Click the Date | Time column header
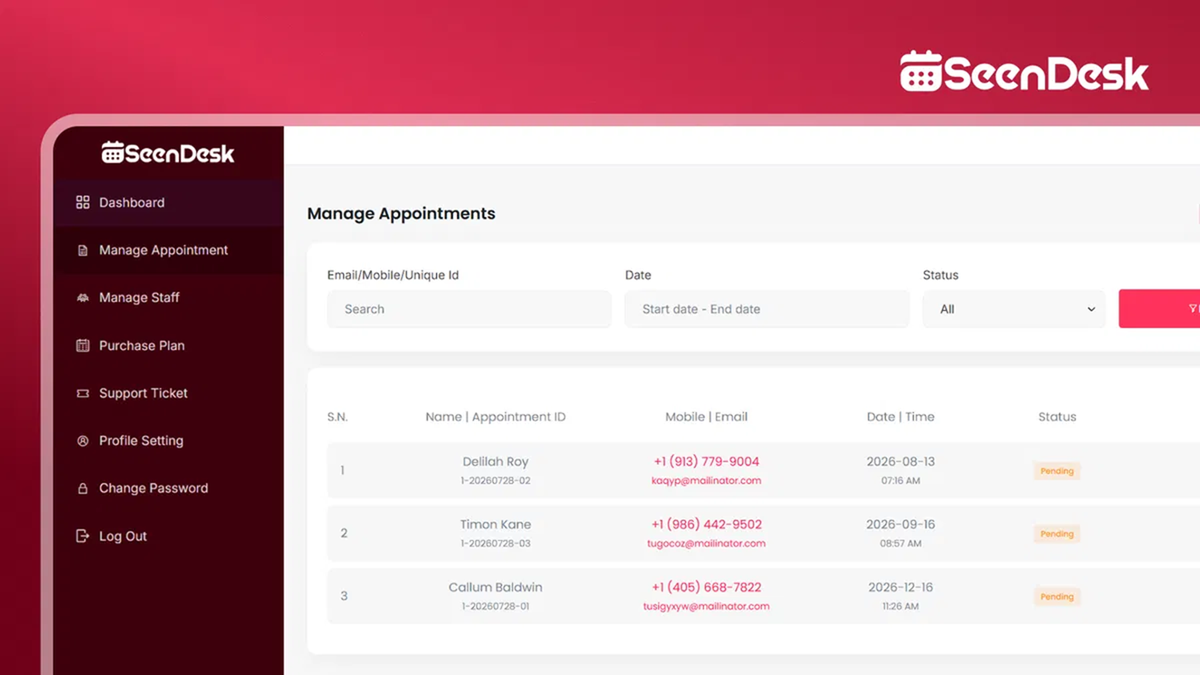 pyautogui.click(x=900, y=417)
